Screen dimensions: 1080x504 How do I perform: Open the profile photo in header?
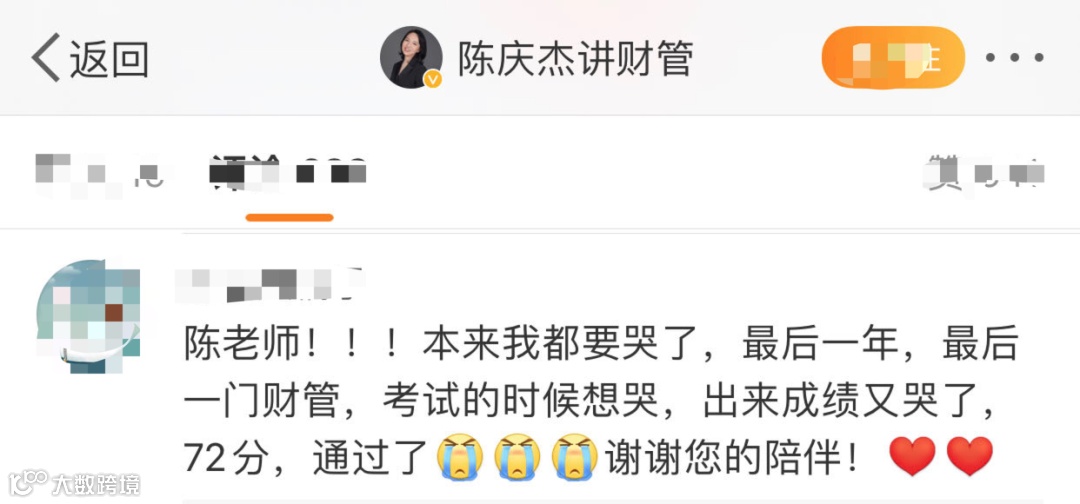411,58
